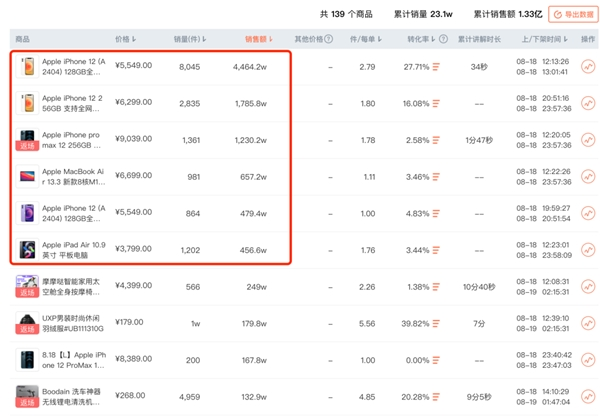Sort by 销售额 column header
The width and height of the screenshot is (600, 417).
click(259, 39)
